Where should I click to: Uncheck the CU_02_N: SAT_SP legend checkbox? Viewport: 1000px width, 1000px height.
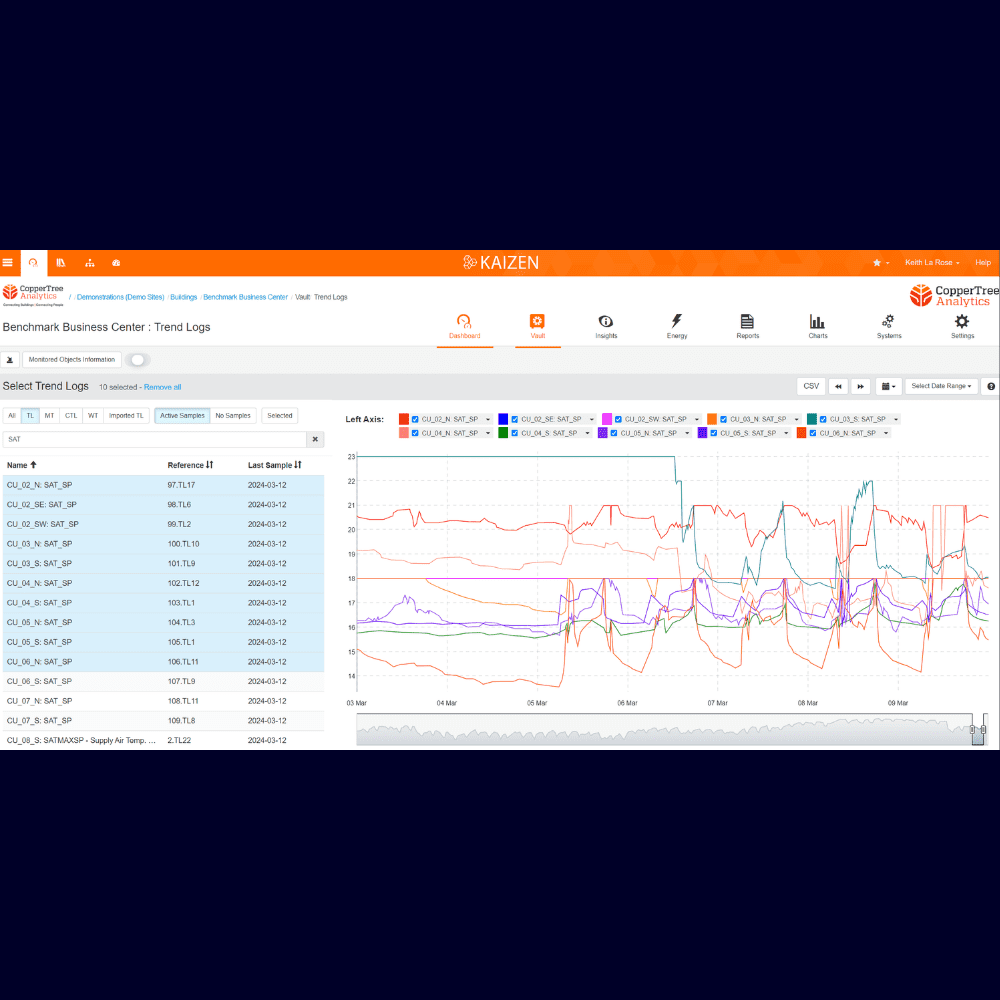[x=415, y=419]
